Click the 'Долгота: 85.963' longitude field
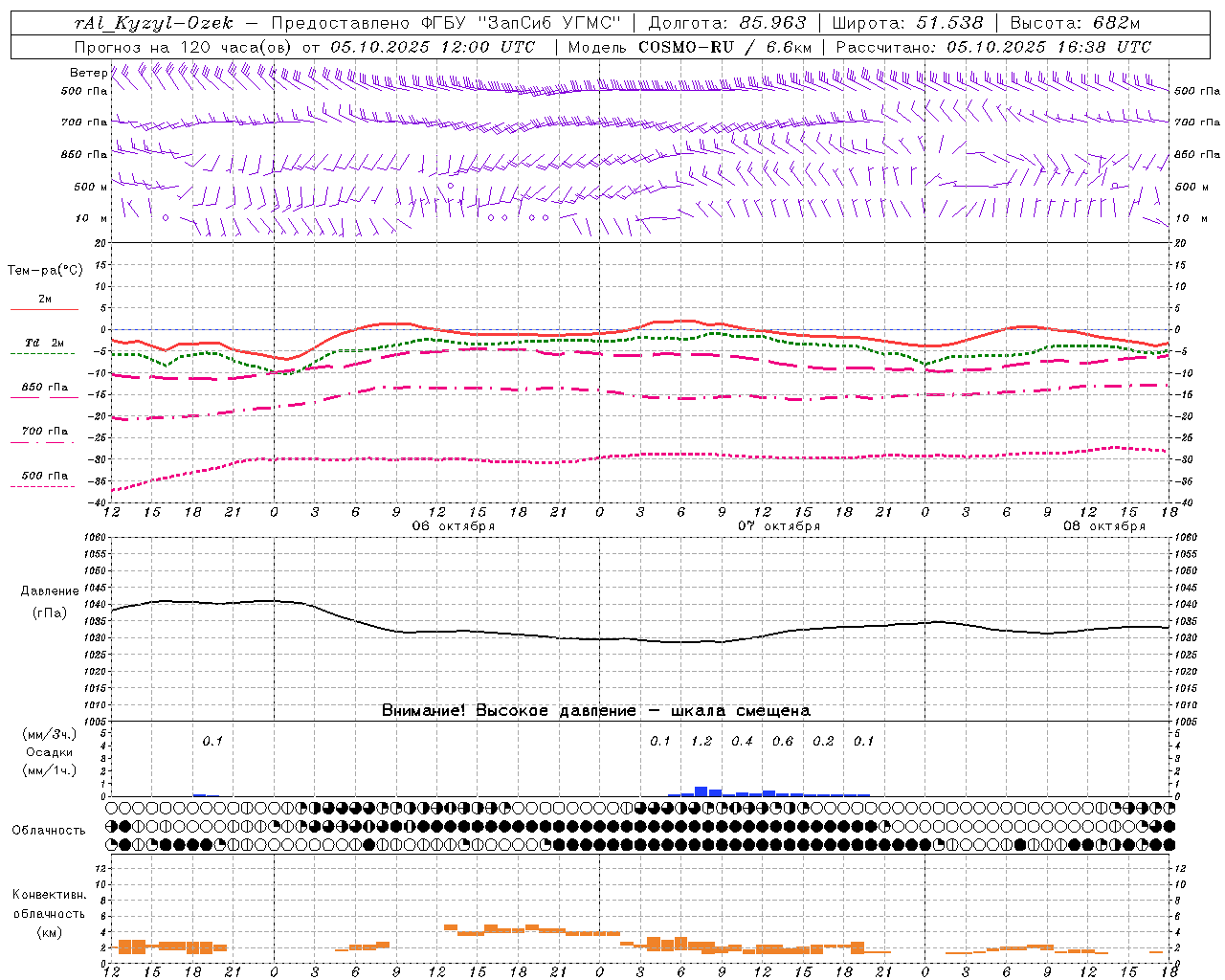The height and width of the screenshot is (980, 1225). tap(727, 23)
